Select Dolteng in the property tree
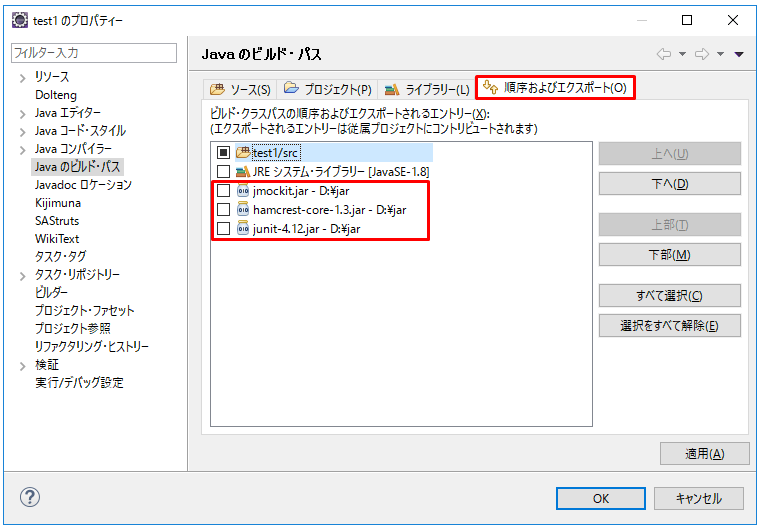Viewport: 763px width, 530px height. (x=56, y=95)
